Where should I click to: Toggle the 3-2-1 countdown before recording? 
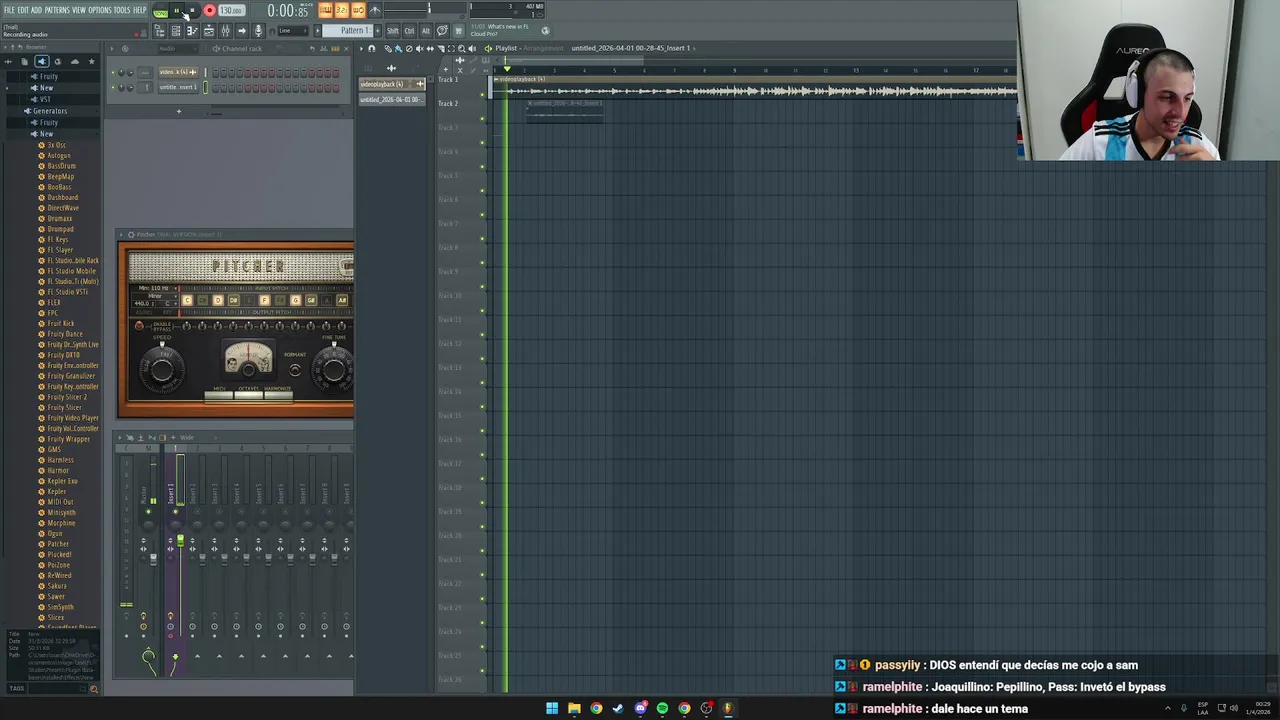pos(342,10)
